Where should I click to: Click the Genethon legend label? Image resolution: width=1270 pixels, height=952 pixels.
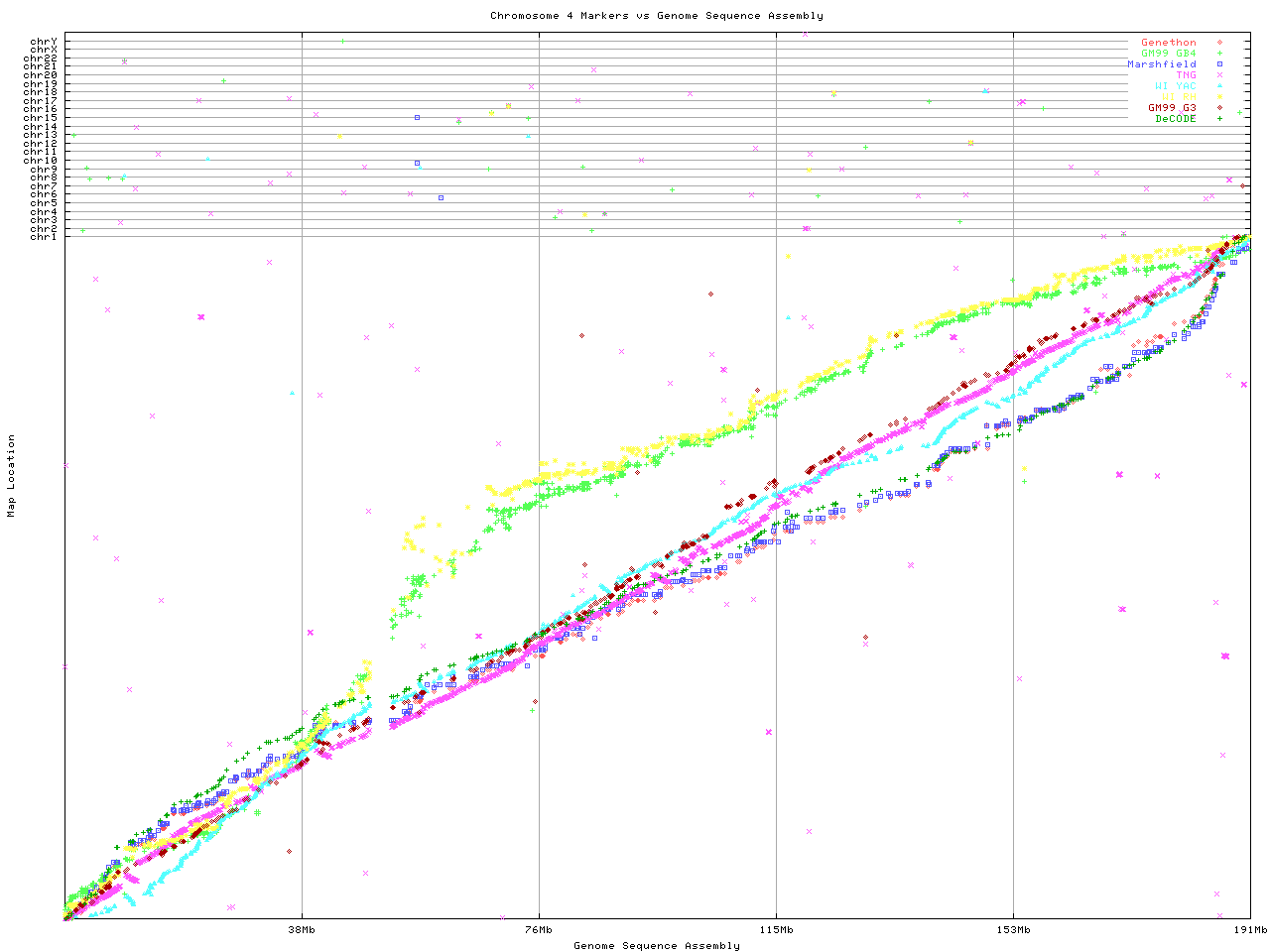click(1168, 43)
